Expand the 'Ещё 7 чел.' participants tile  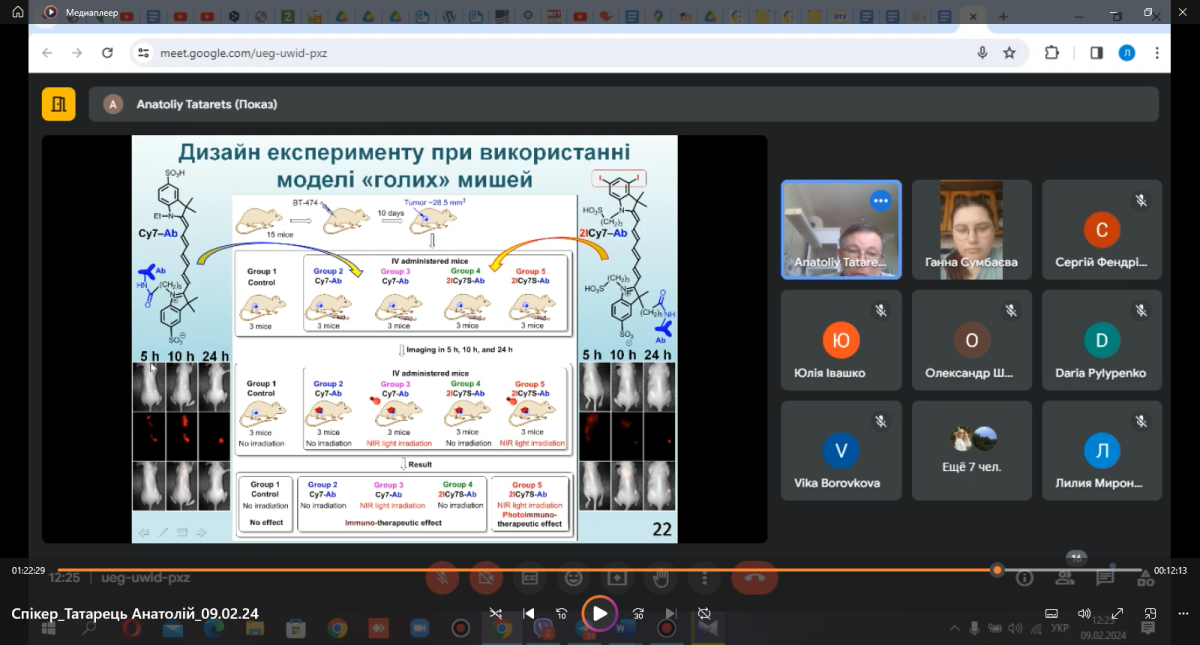coord(971,450)
